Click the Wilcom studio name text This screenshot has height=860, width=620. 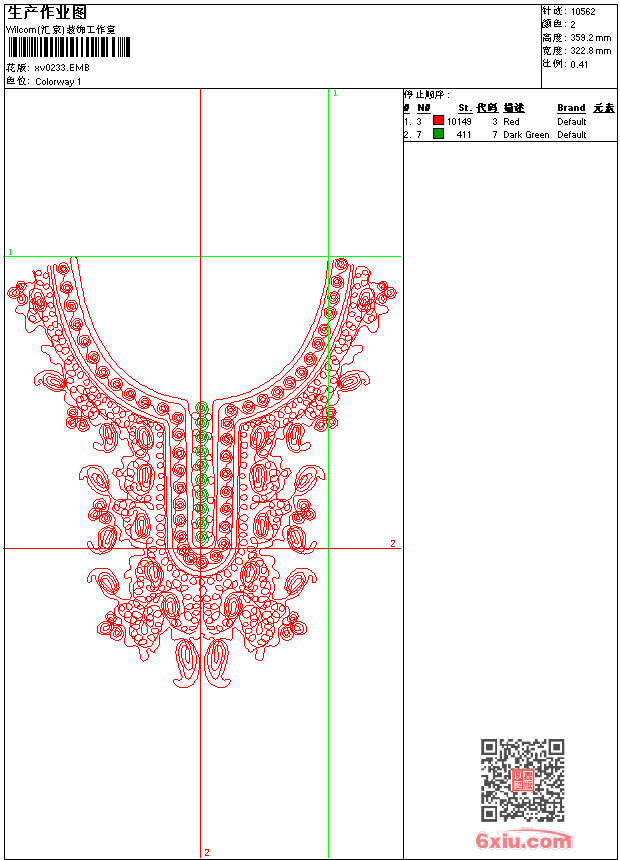(61, 30)
